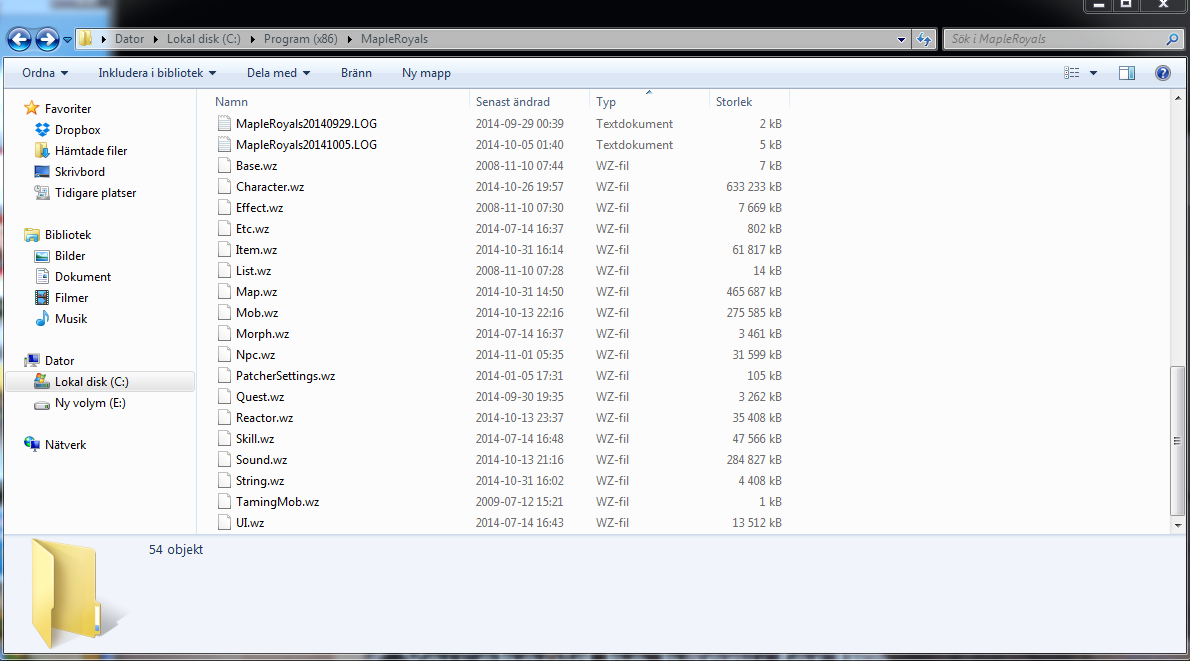The width and height of the screenshot is (1190, 661).
Task: Change the view with the view icon
Action: click(1072, 73)
